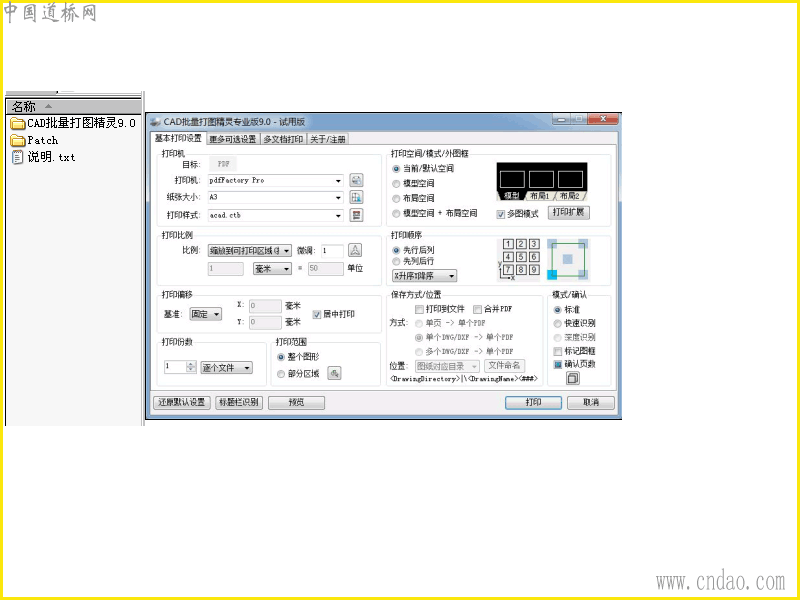
Task: Click the printer properties icon beside pdfFactory Pro
Action: pos(356,180)
